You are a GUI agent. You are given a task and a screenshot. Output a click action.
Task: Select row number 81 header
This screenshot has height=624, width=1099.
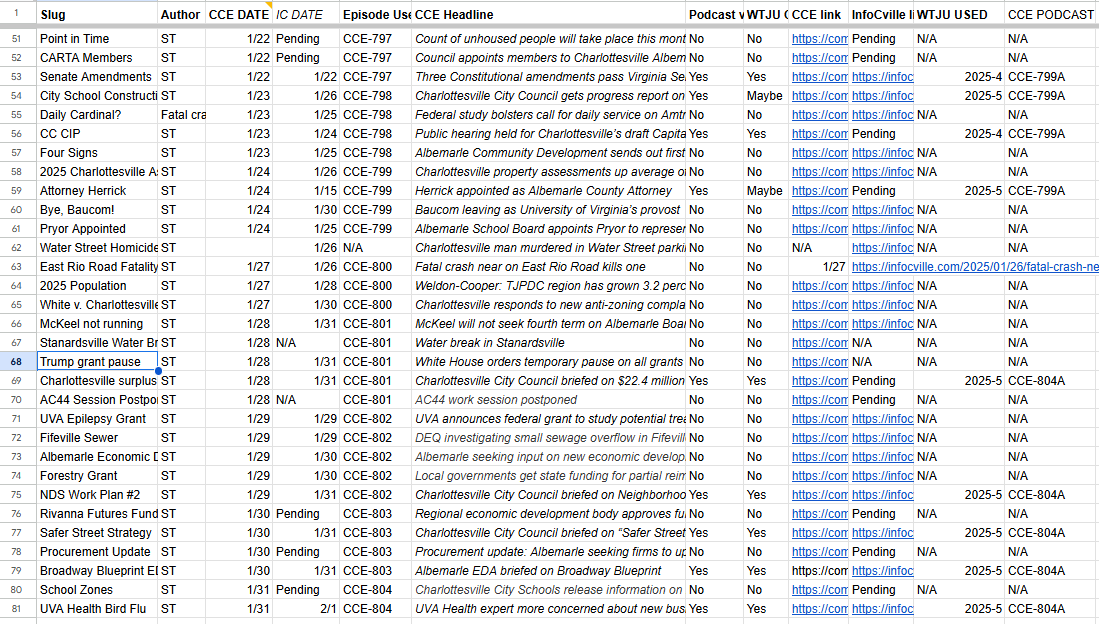(x=16, y=609)
